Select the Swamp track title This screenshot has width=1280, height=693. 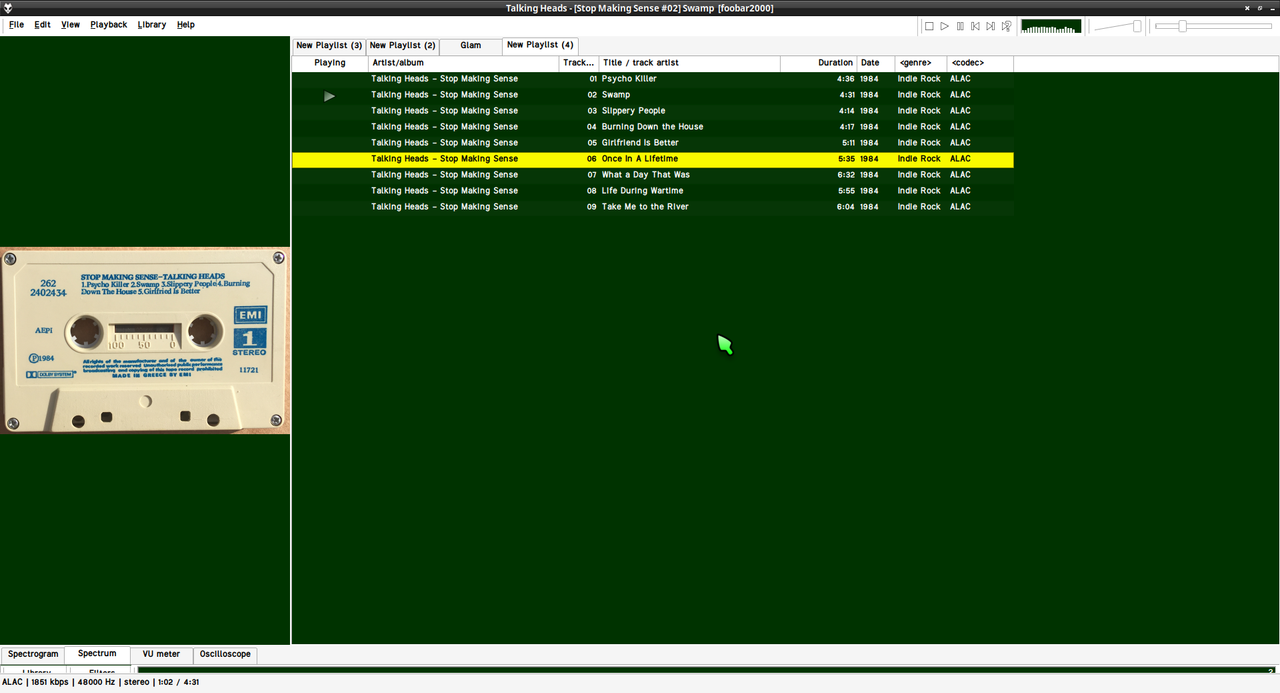tap(616, 95)
